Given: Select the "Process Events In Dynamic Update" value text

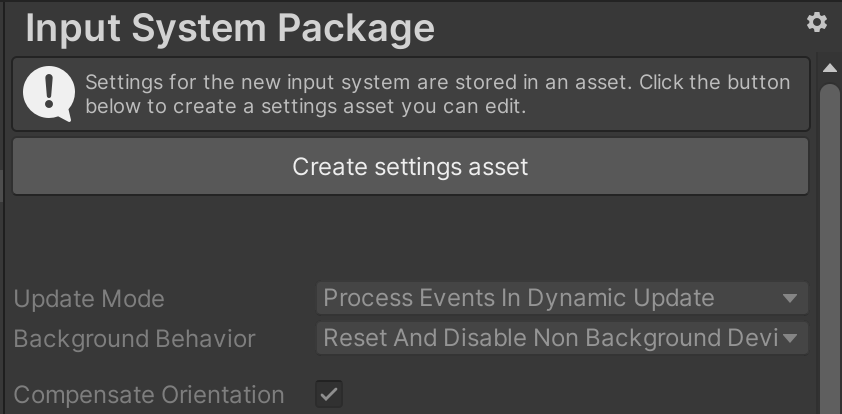Looking at the screenshot, I should pos(518,298).
